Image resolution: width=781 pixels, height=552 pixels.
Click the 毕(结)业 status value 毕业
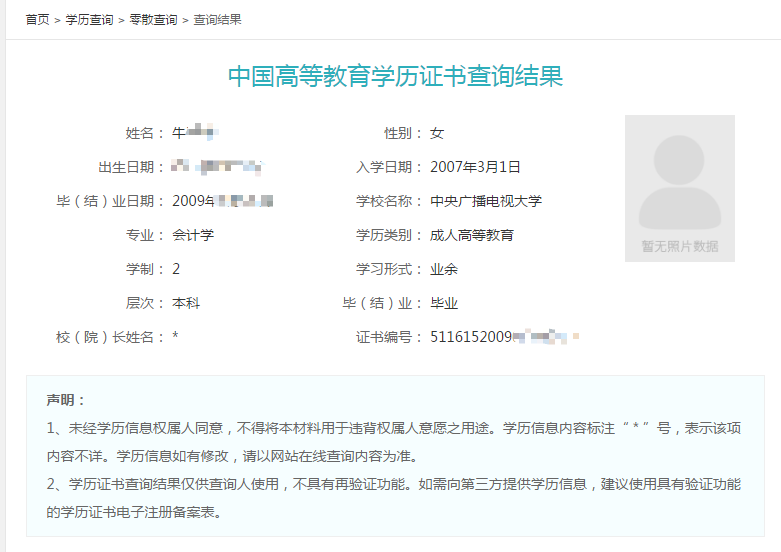click(444, 303)
